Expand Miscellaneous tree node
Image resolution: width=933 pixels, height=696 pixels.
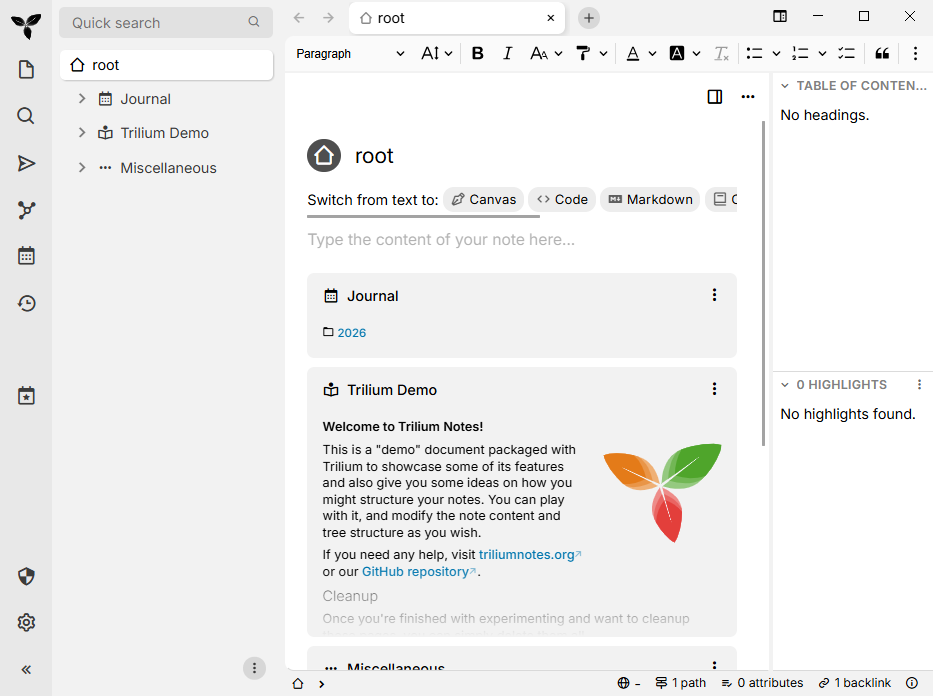[x=82, y=168]
